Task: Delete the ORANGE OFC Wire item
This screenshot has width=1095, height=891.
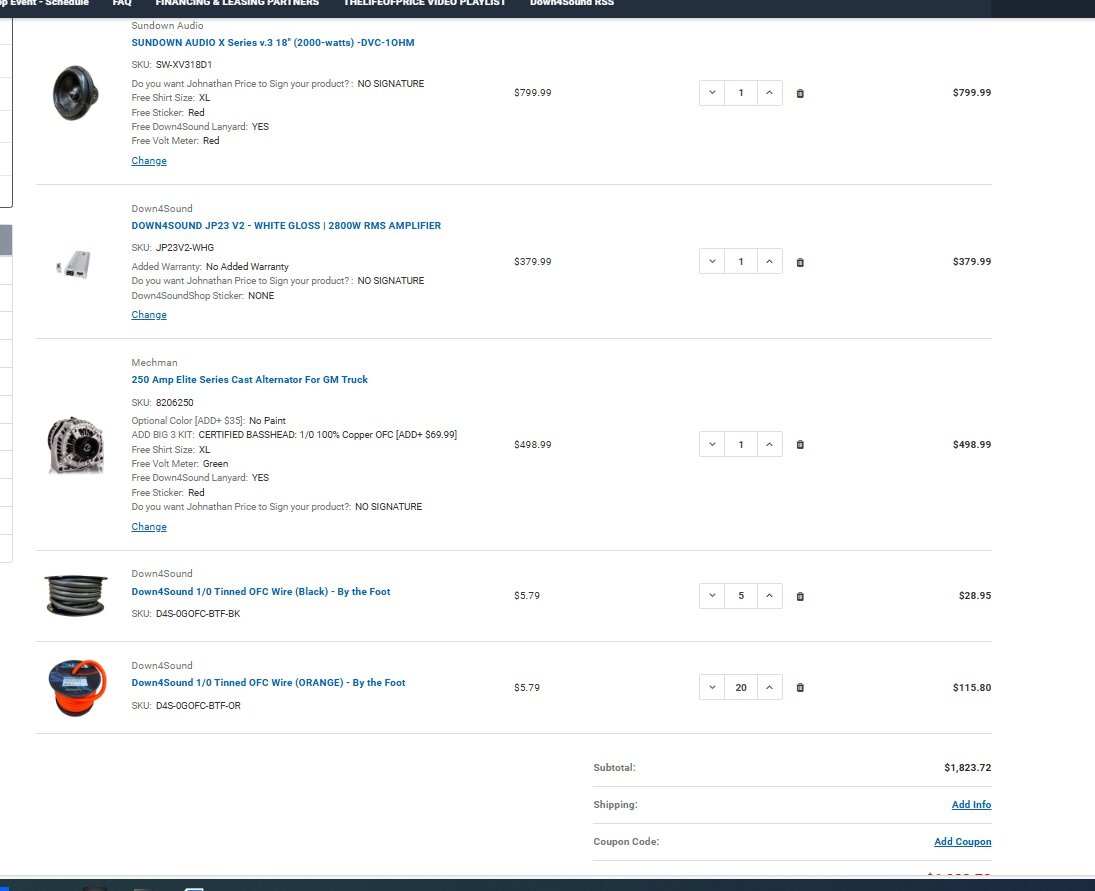Action: click(800, 687)
